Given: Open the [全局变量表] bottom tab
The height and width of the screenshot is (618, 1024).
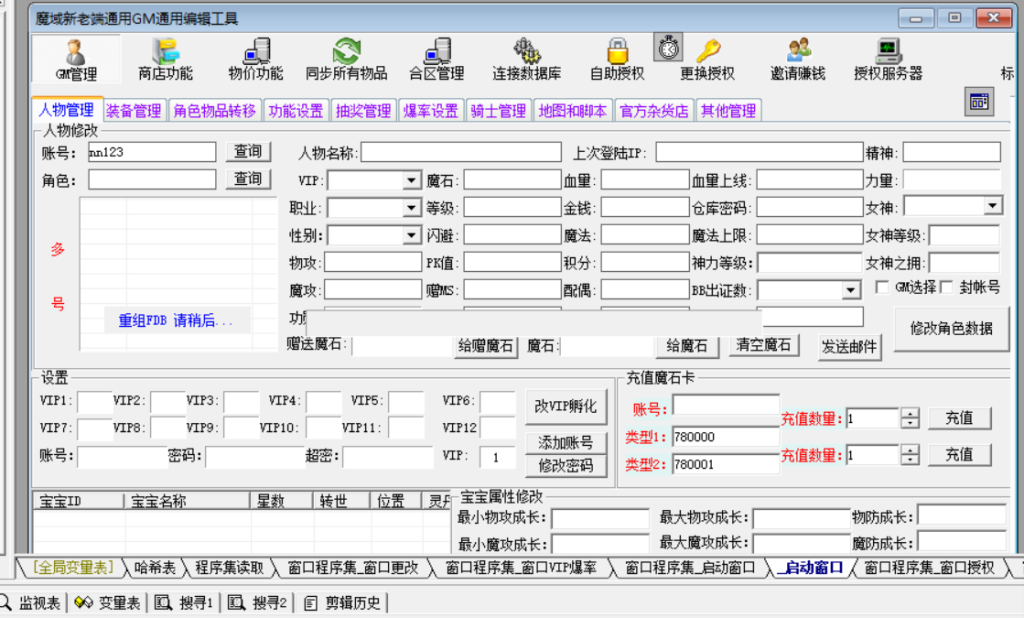Looking at the screenshot, I should pyautogui.click(x=73, y=568).
